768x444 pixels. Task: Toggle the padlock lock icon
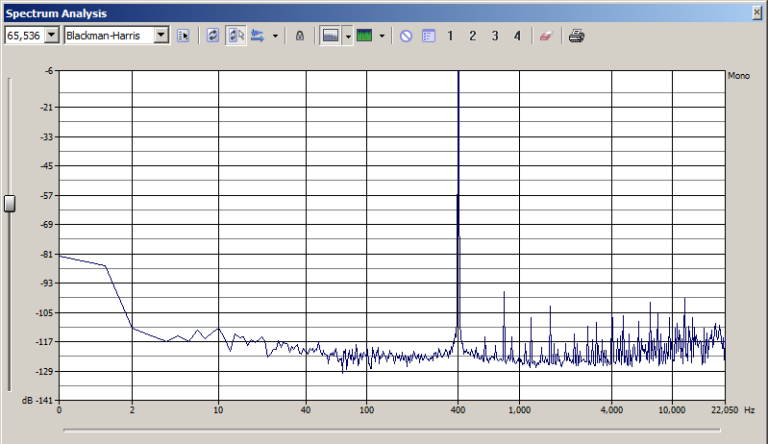[x=300, y=36]
